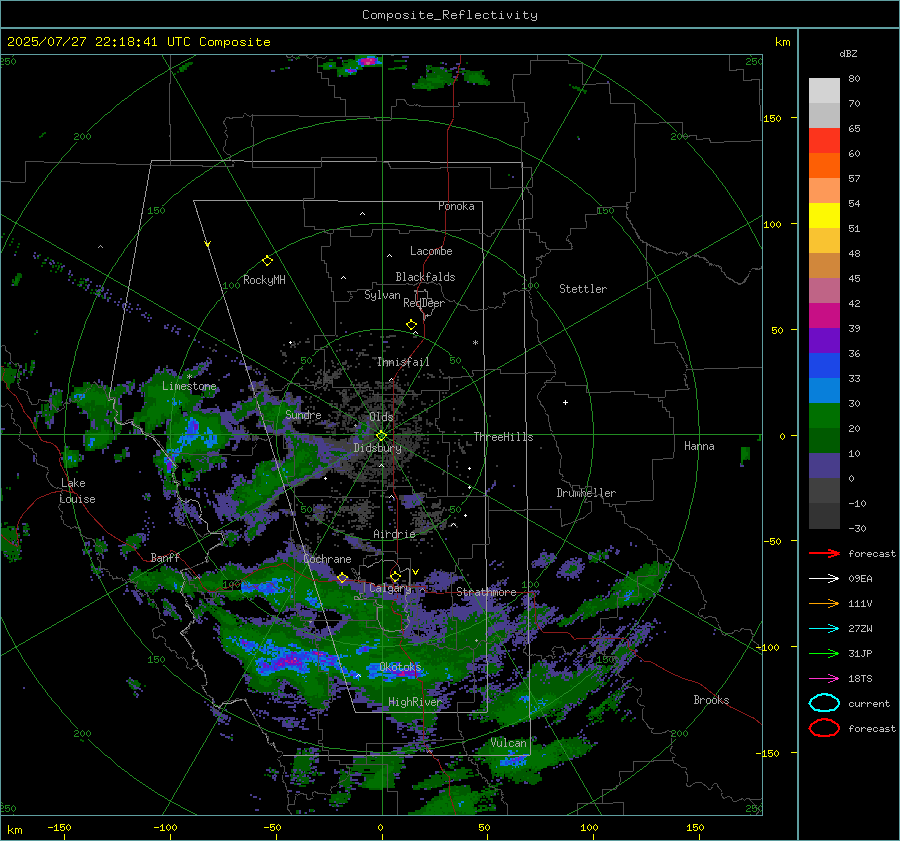Image resolution: width=900 pixels, height=841 pixels.
Task: Click the Banff city label
Action: click(165, 557)
